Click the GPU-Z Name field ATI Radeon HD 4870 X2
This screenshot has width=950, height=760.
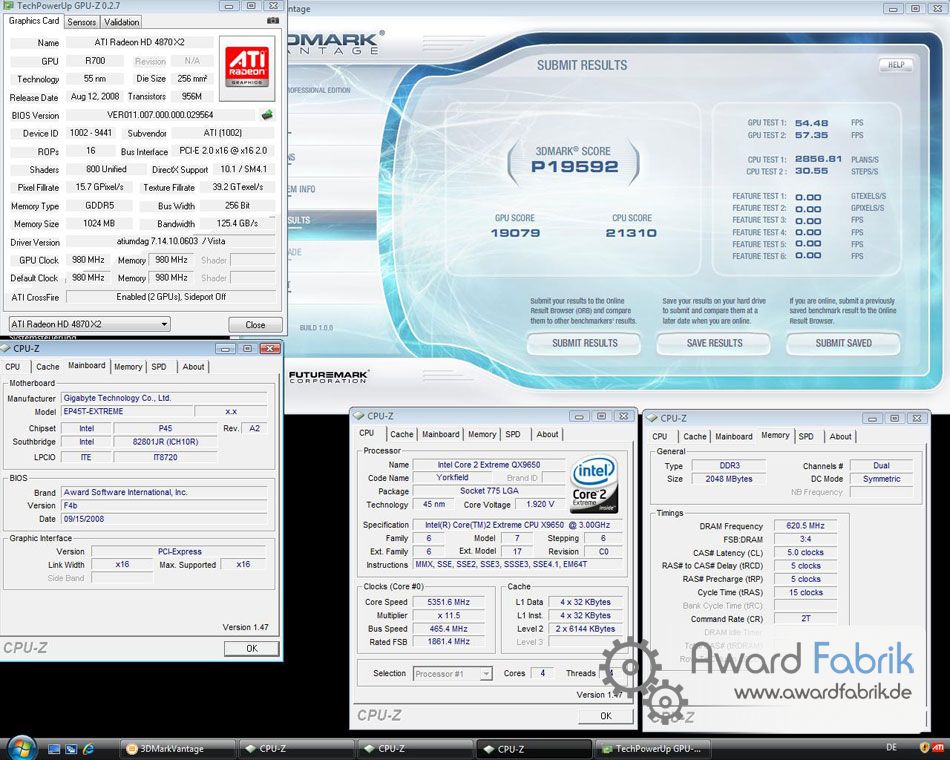139,42
